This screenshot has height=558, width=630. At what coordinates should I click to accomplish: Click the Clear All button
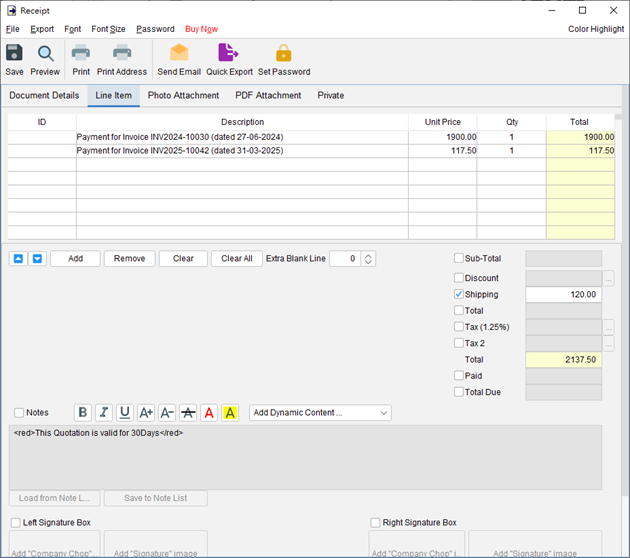coord(237,259)
